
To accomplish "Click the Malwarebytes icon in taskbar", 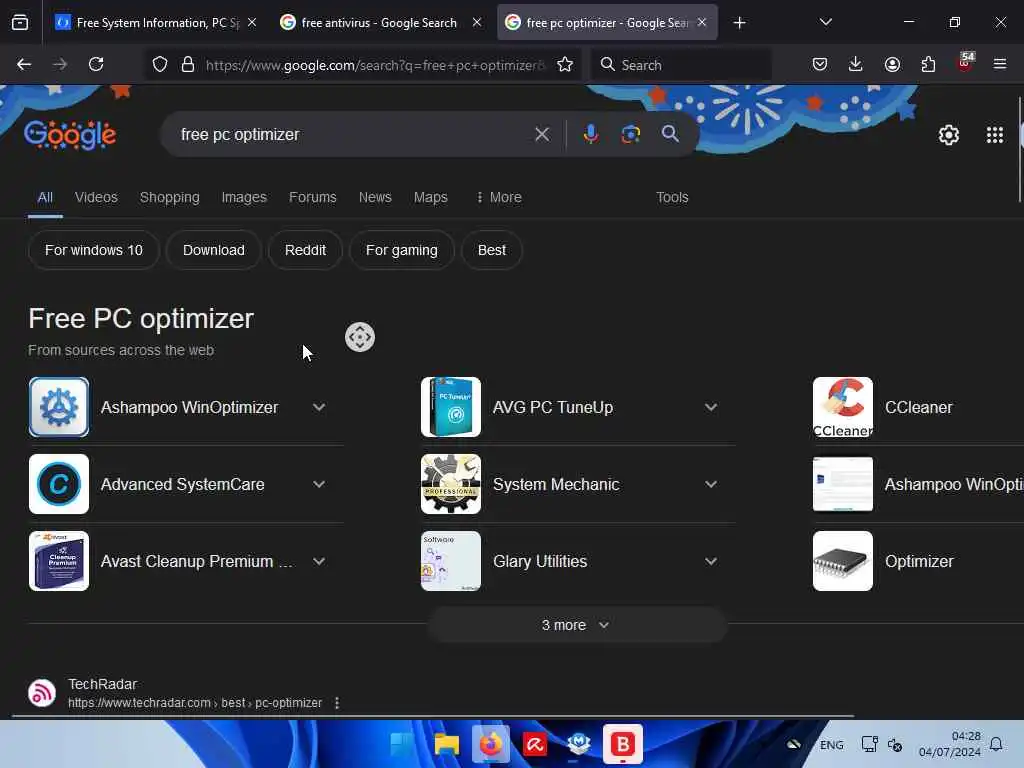I will pyautogui.click(x=579, y=744).
